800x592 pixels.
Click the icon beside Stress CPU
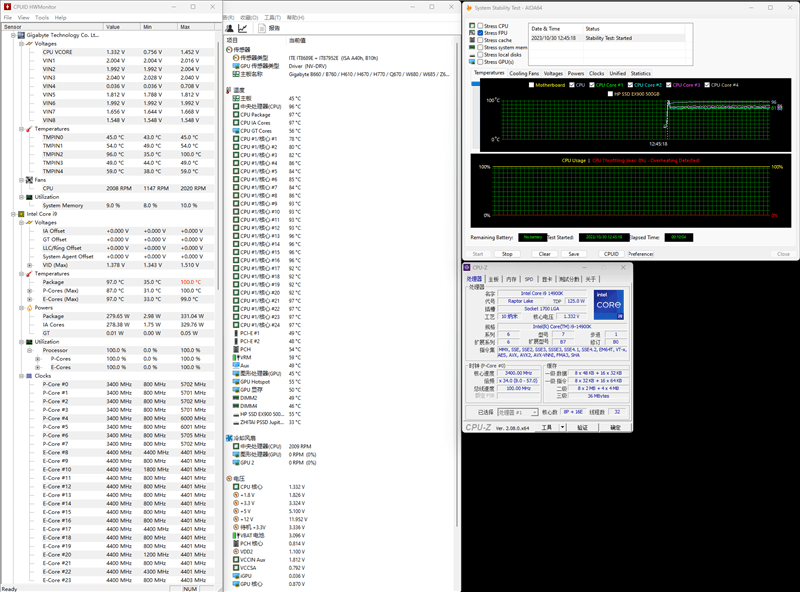472,26
